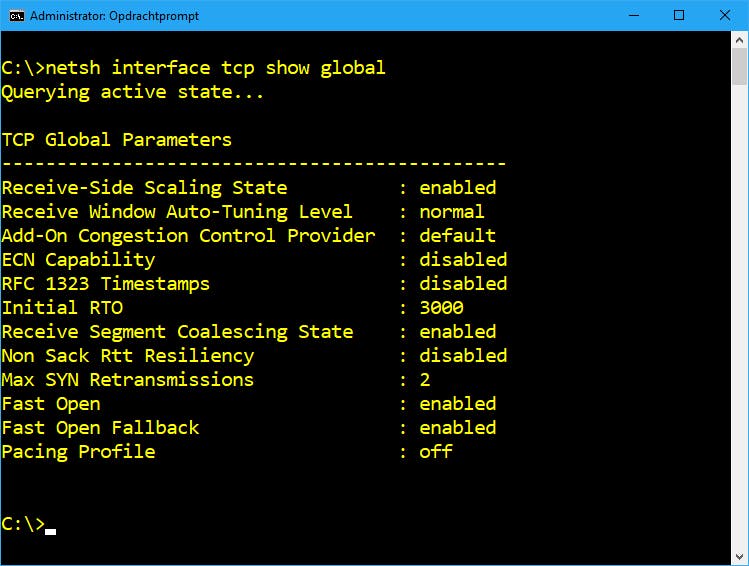Click 'enabled' value of Receive-Side Scaling State
Viewport: 749px width, 566px height.
coord(457,188)
